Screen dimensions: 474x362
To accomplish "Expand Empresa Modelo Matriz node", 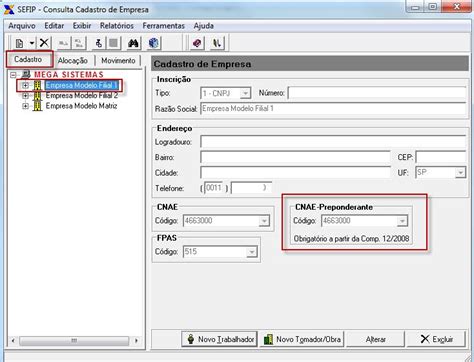I will (x=25, y=106).
